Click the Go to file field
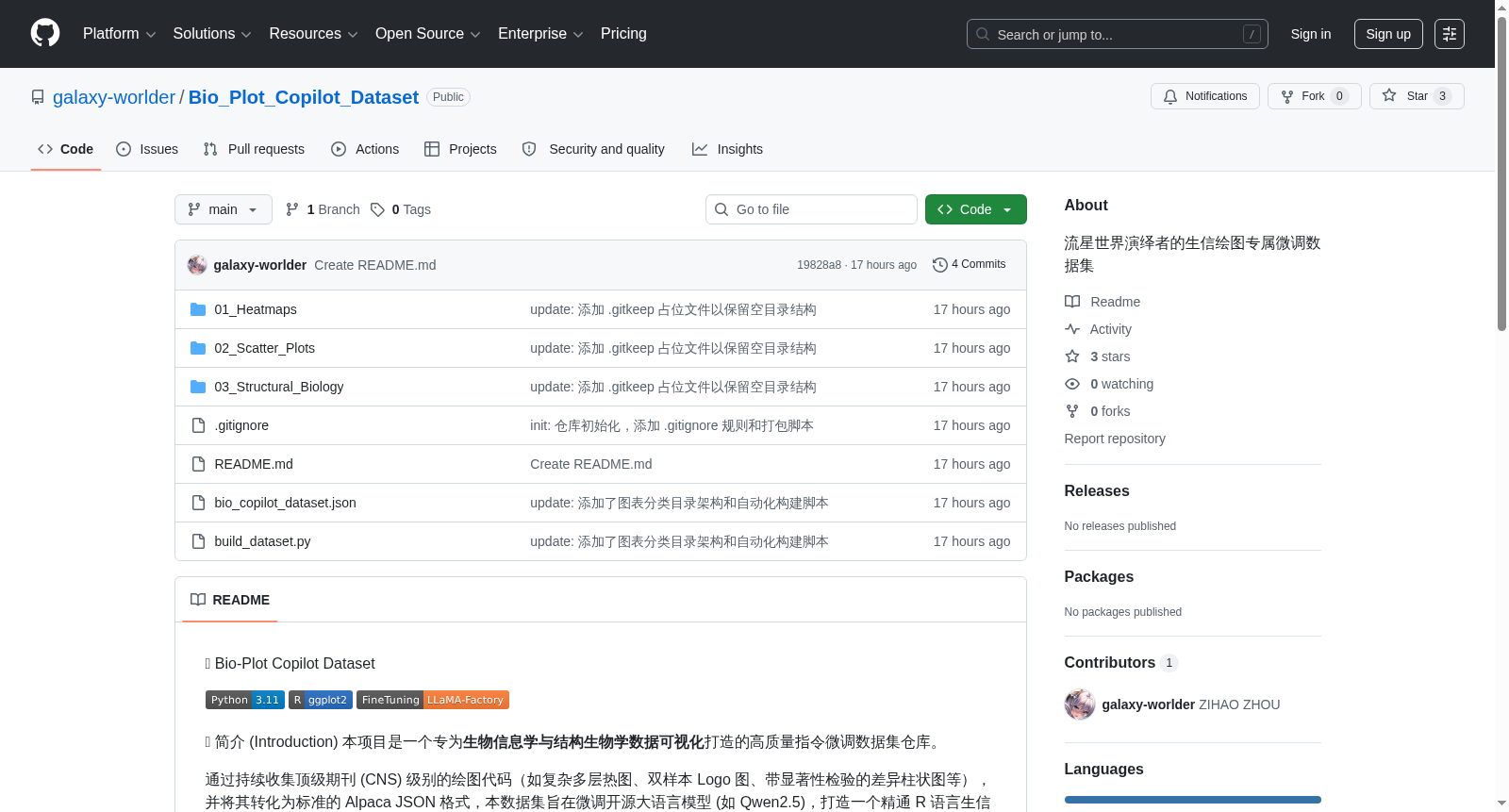Viewport: 1509px width, 812px height. pos(811,209)
